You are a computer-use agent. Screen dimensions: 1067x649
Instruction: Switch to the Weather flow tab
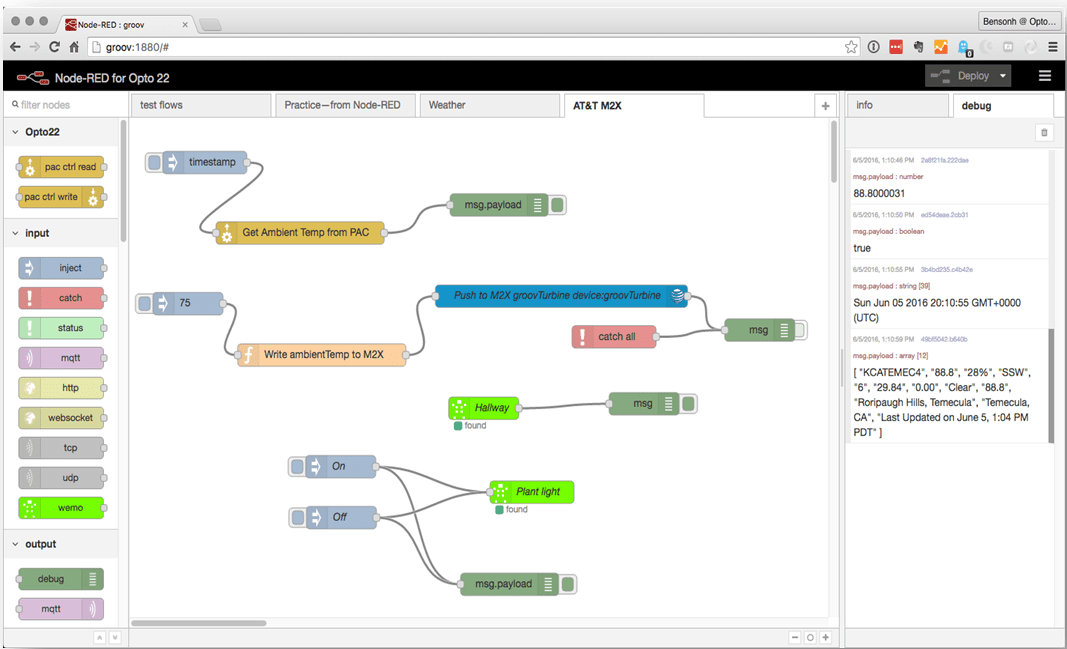pos(447,105)
